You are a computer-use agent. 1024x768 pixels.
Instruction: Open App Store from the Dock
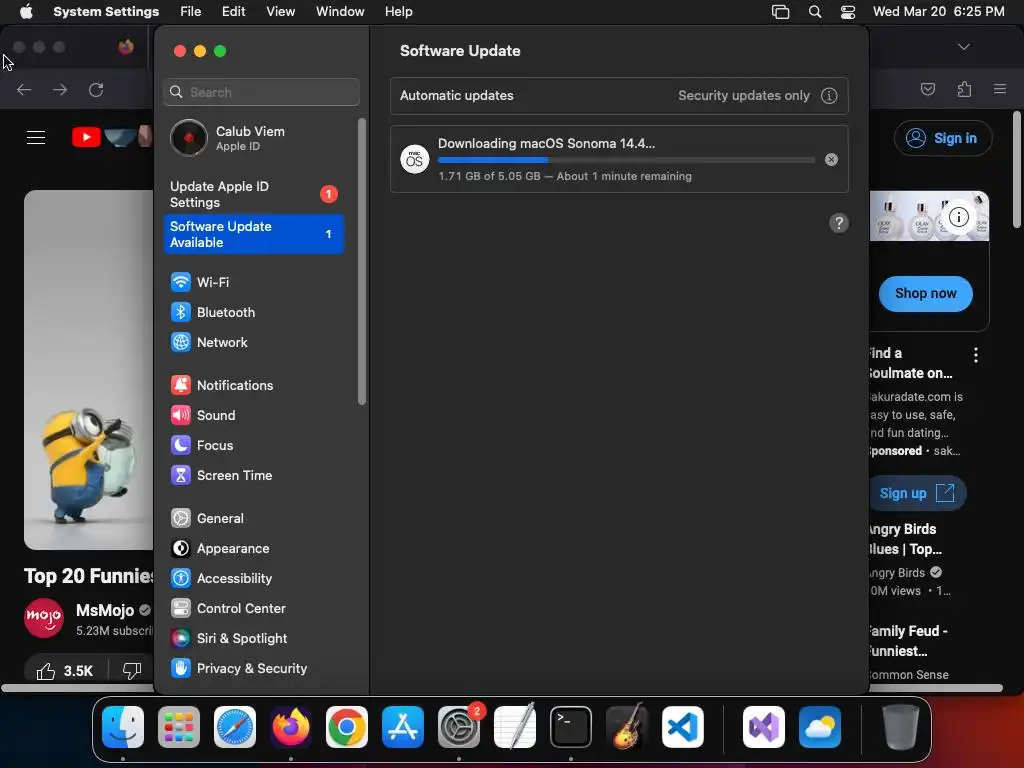click(x=403, y=727)
